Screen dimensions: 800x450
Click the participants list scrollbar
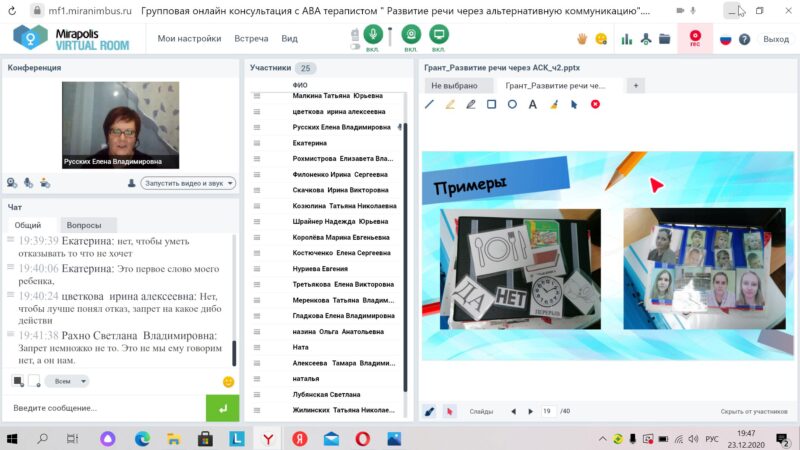406,255
